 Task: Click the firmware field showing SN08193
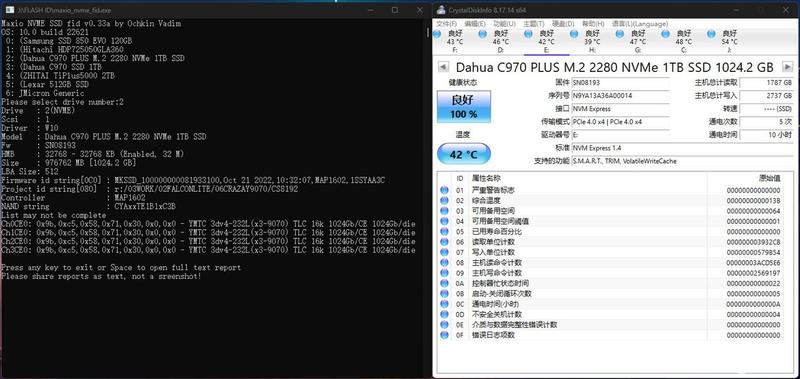(x=619, y=82)
